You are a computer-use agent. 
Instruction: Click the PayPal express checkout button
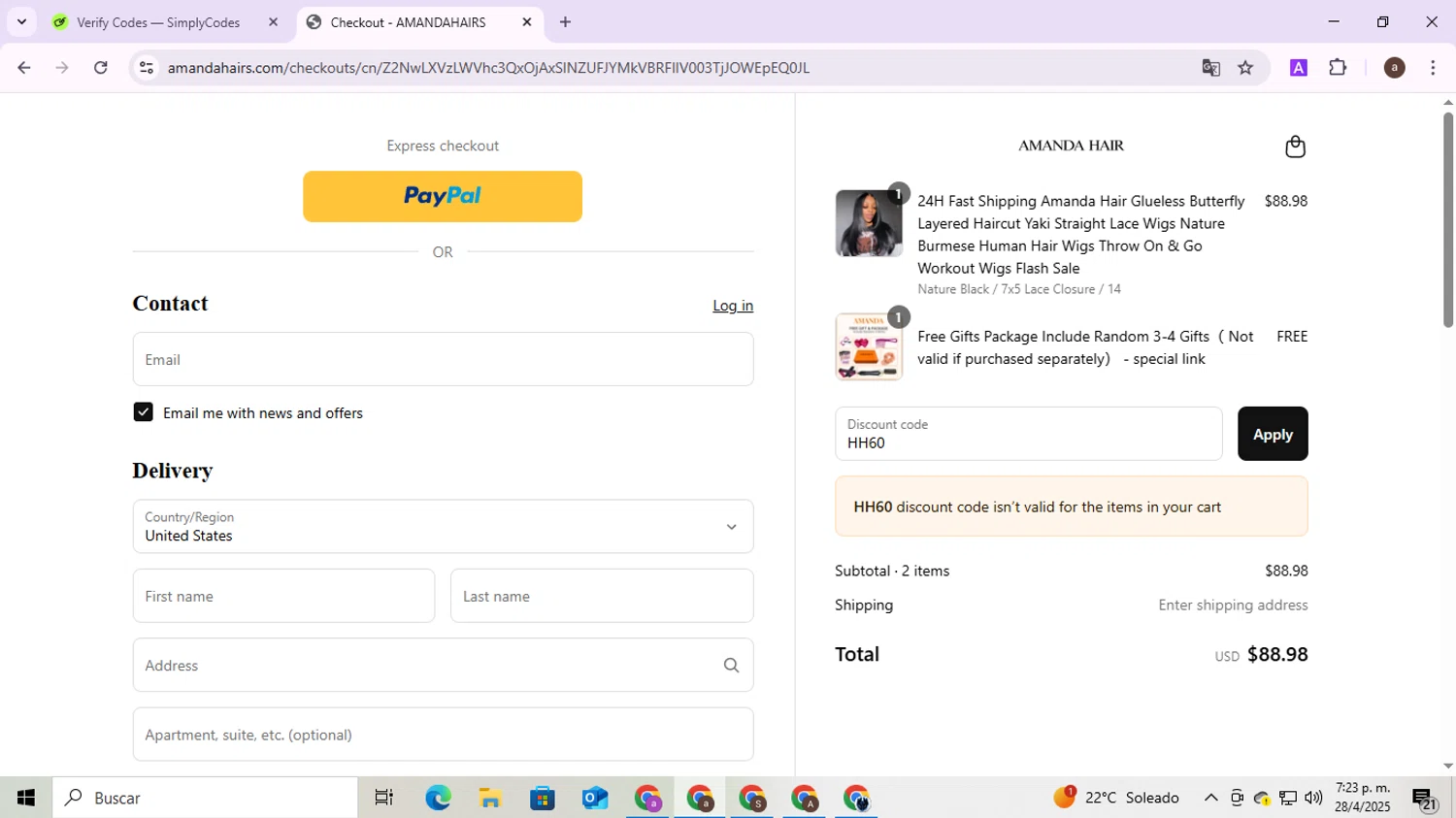point(443,196)
